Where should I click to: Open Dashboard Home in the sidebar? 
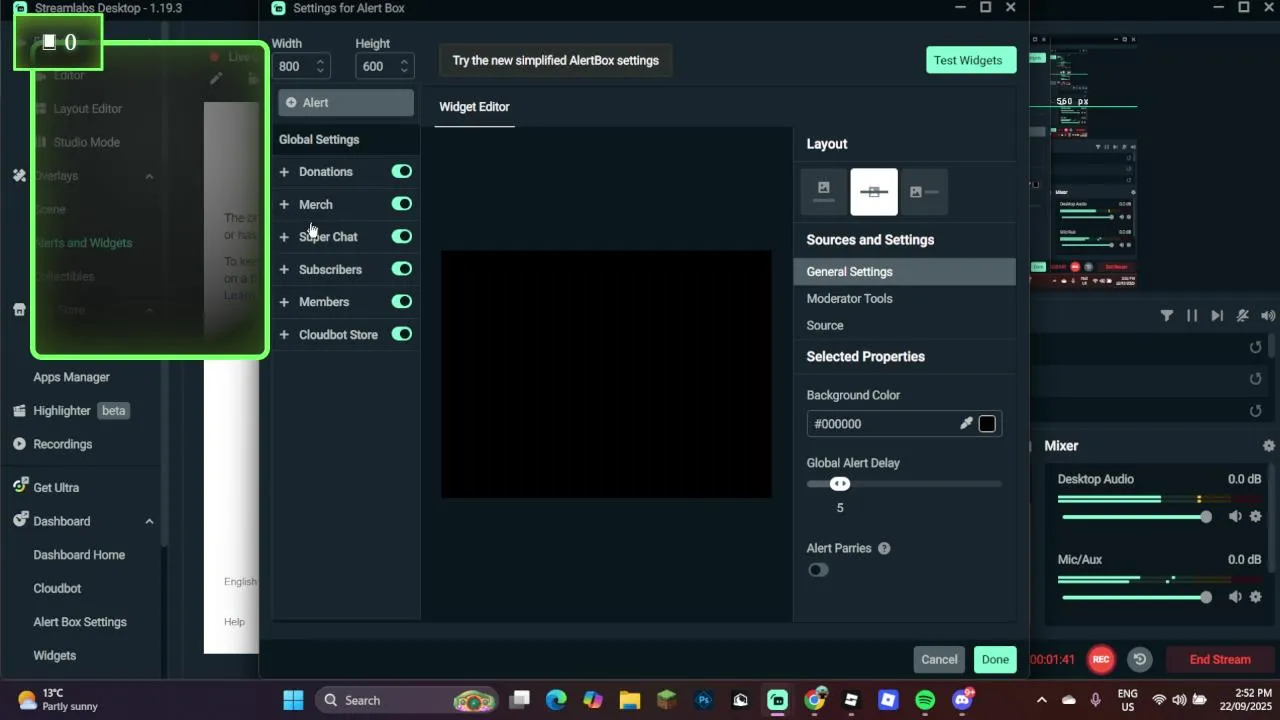[79, 555]
